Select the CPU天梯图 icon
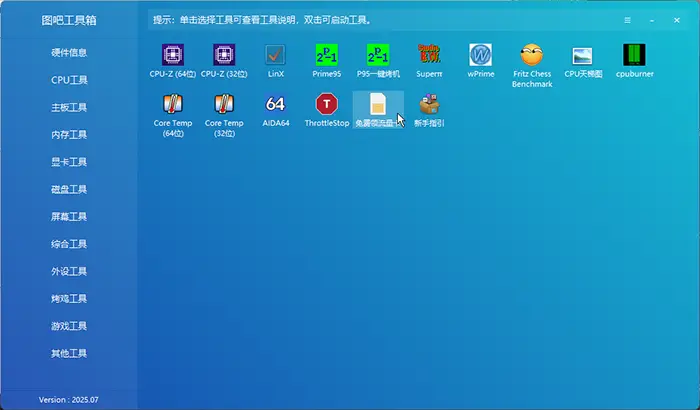The width and height of the screenshot is (700, 410). pyautogui.click(x=583, y=56)
